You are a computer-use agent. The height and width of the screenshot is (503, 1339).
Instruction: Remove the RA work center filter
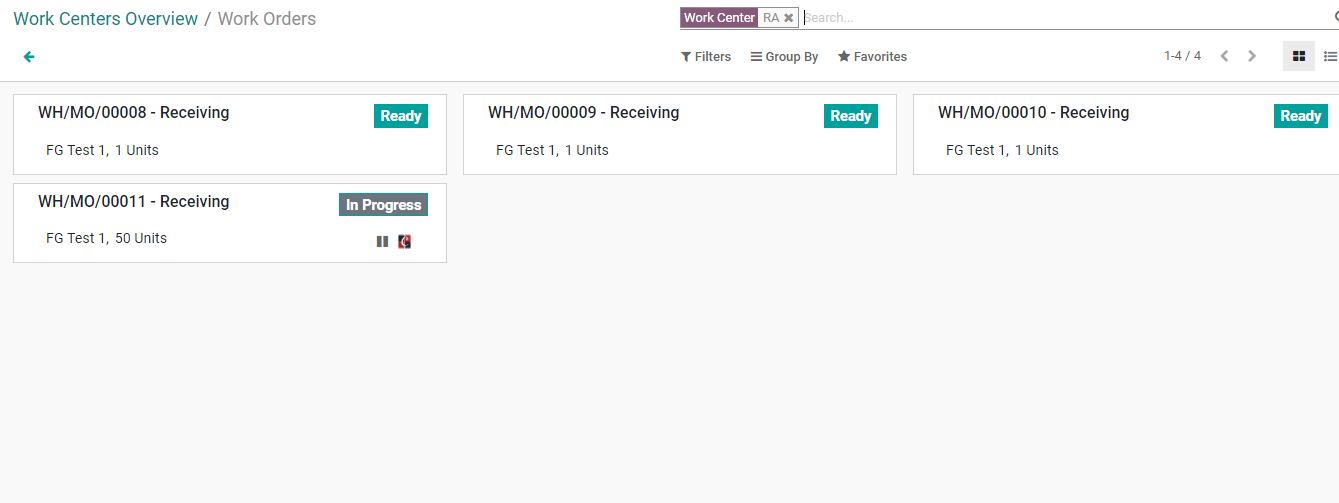coord(789,18)
